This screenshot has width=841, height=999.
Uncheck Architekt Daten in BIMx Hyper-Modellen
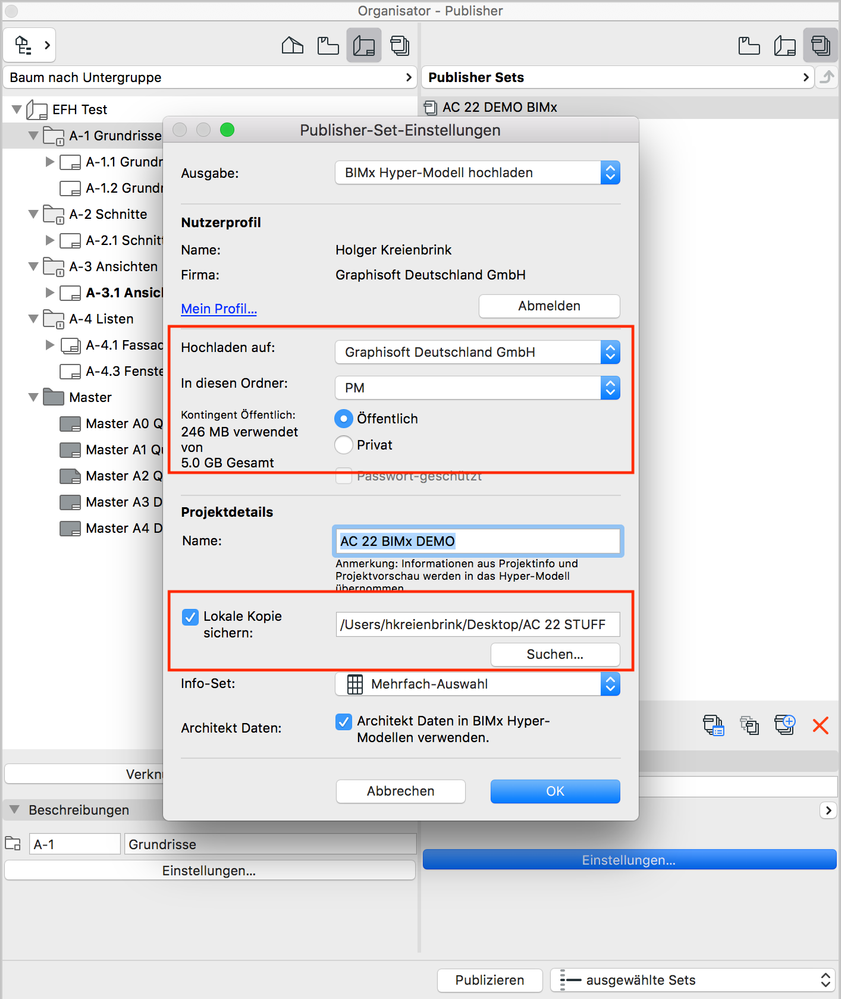tap(345, 721)
